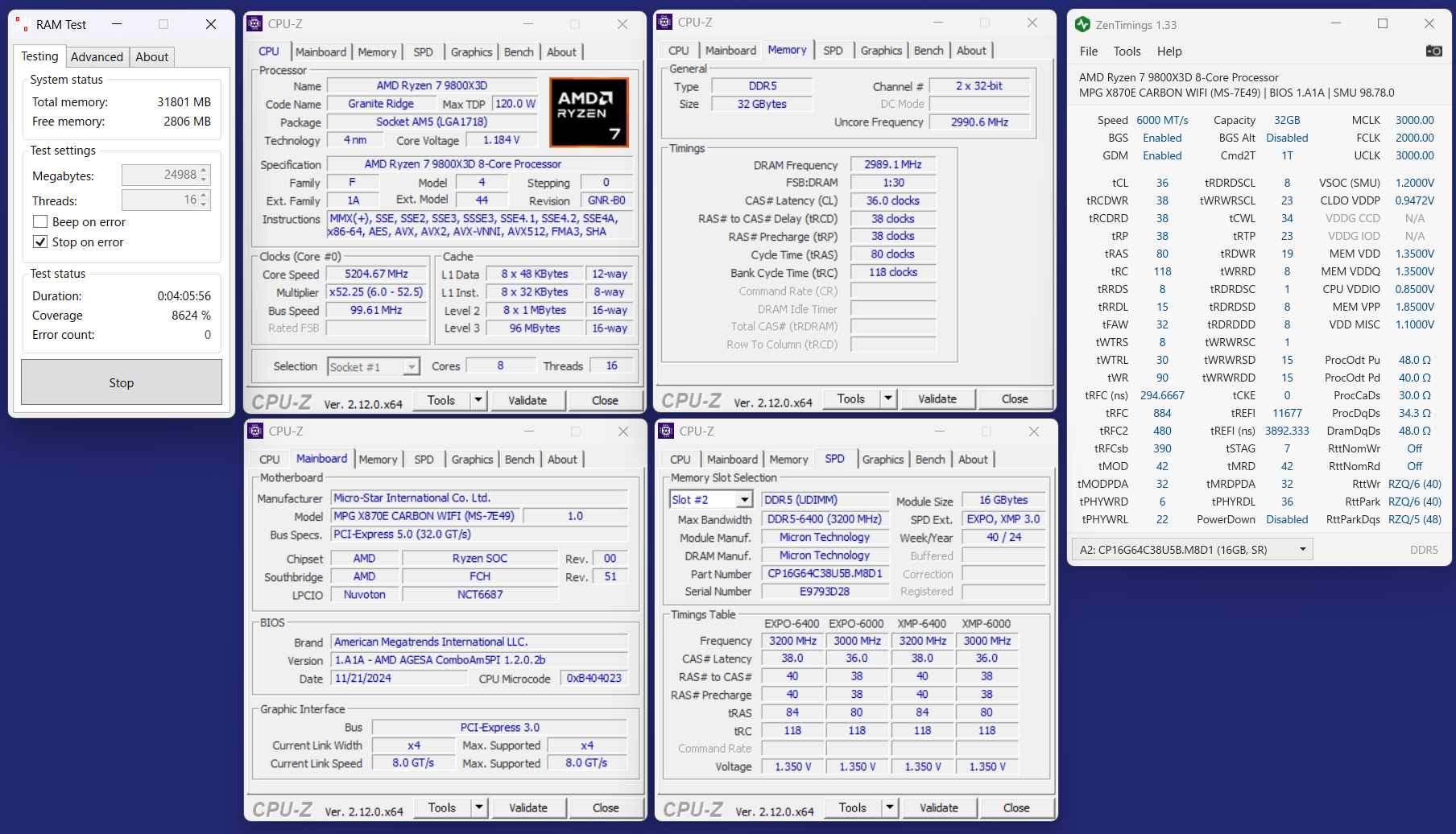Click CPU-Z icon in the Mainboard tab window
This screenshot has height=834, width=1456.
[x=255, y=431]
